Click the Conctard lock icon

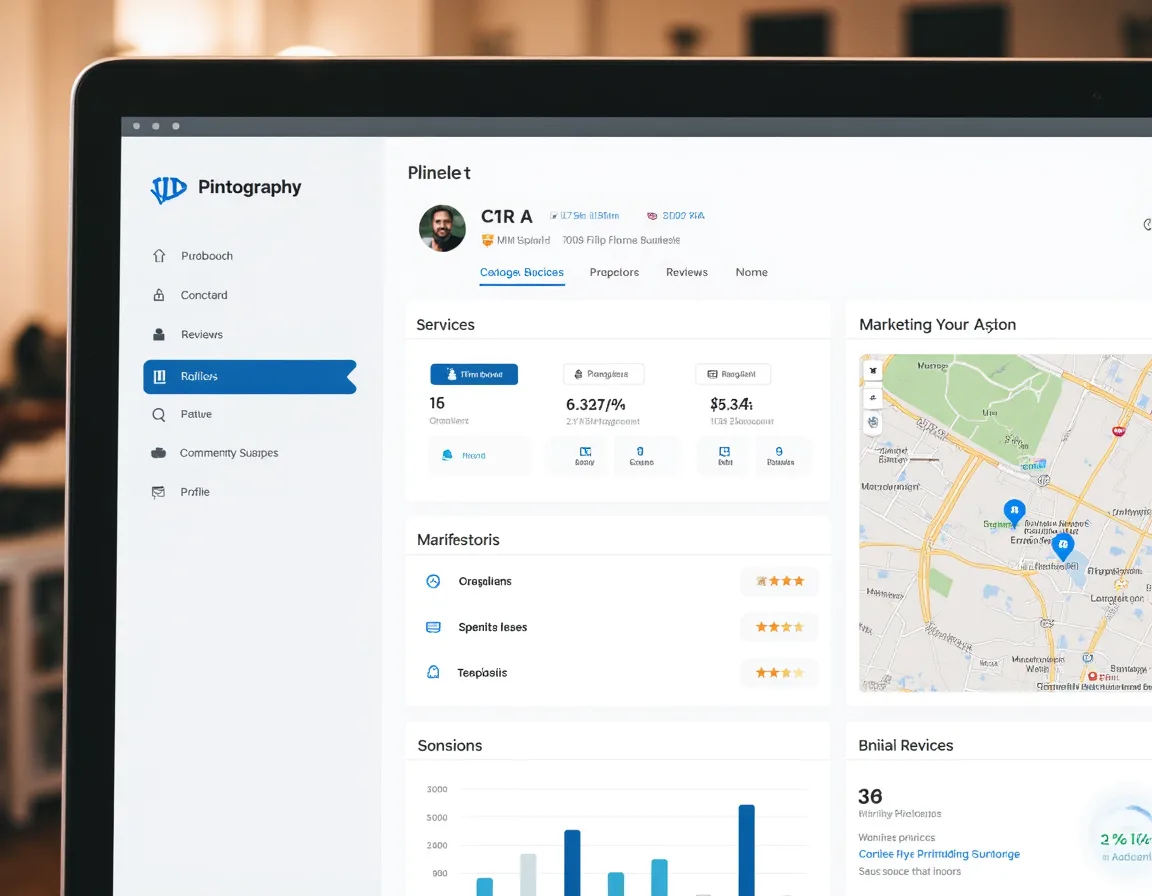click(159, 295)
